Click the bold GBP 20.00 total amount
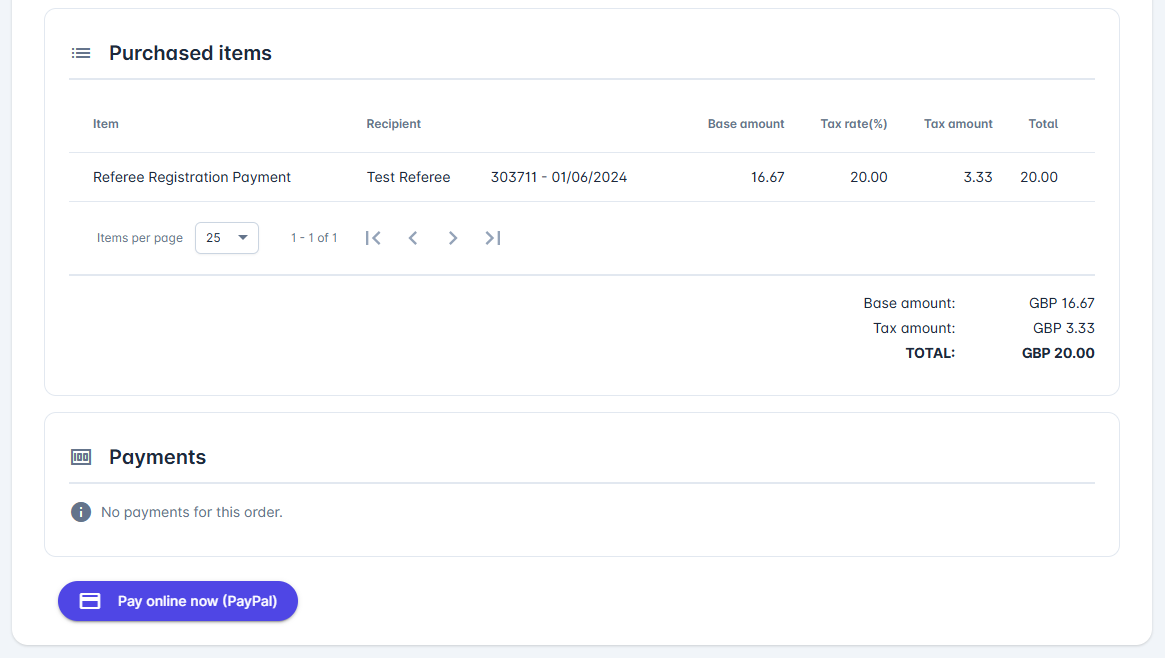This screenshot has height=658, width=1165. [x=1058, y=353]
